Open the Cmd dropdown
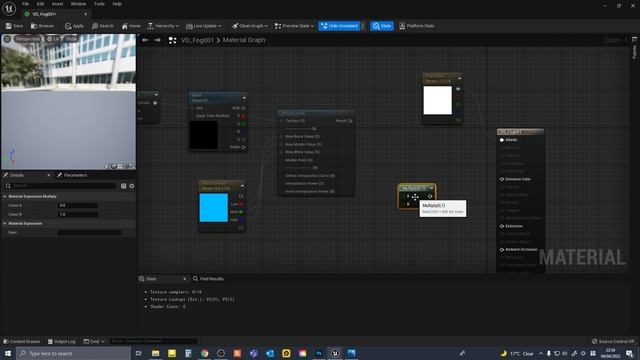The height and width of the screenshot is (360, 640). pos(94,341)
